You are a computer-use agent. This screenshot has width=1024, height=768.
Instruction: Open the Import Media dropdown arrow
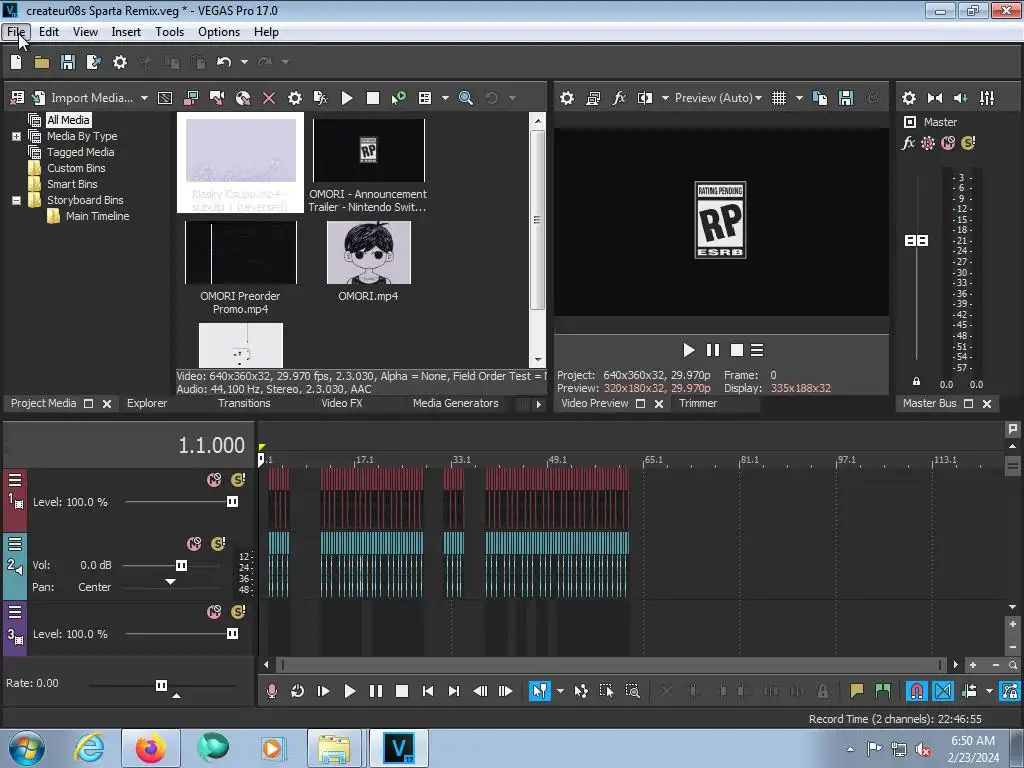tap(144, 98)
